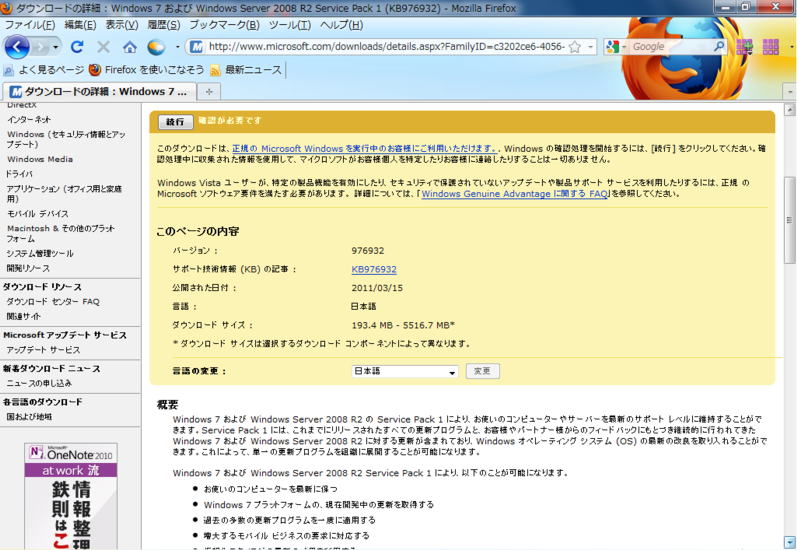Bookmark this page with the star icon
This screenshot has height=550, width=797.
(575, 47)
